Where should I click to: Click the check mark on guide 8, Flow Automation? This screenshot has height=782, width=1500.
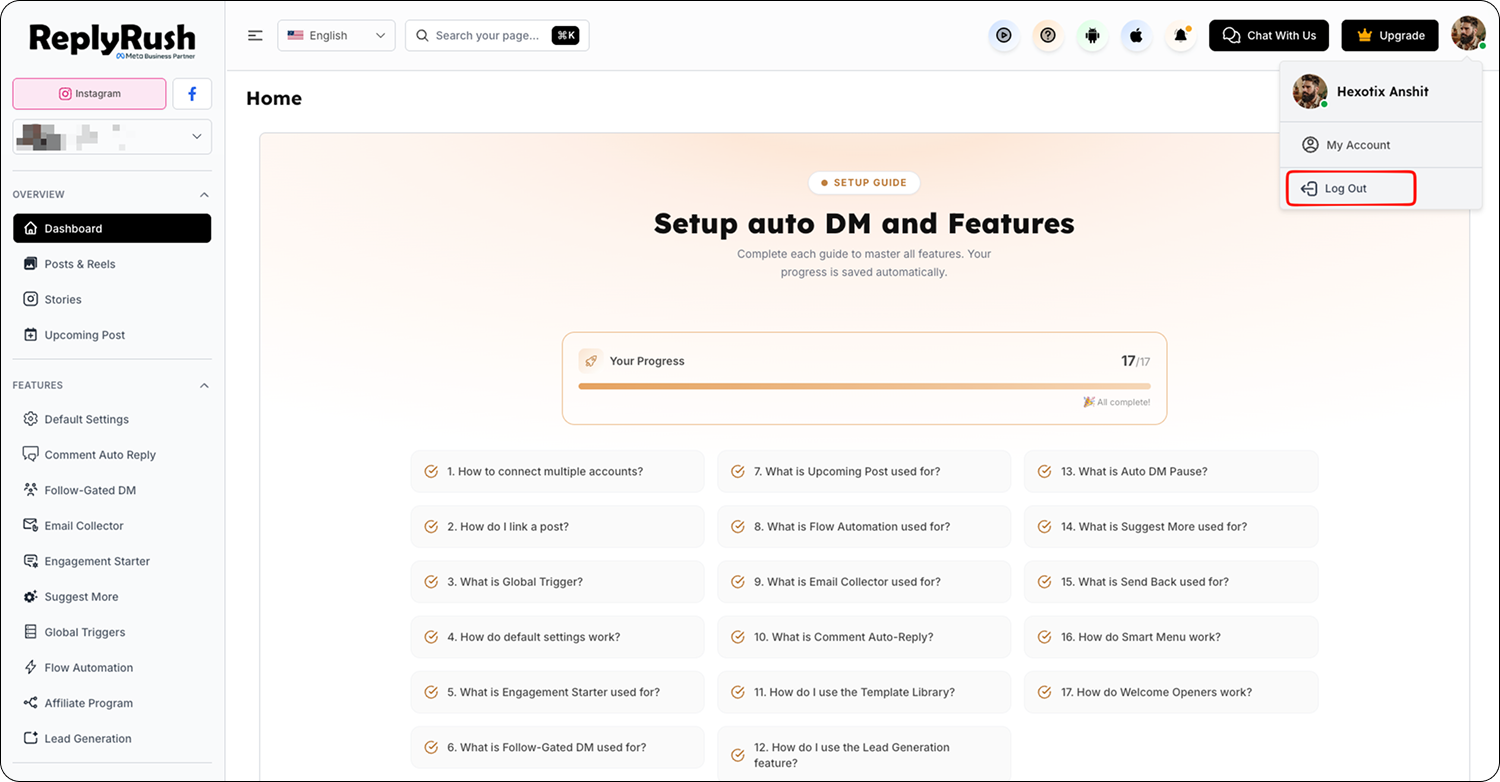tap(738, 527)
